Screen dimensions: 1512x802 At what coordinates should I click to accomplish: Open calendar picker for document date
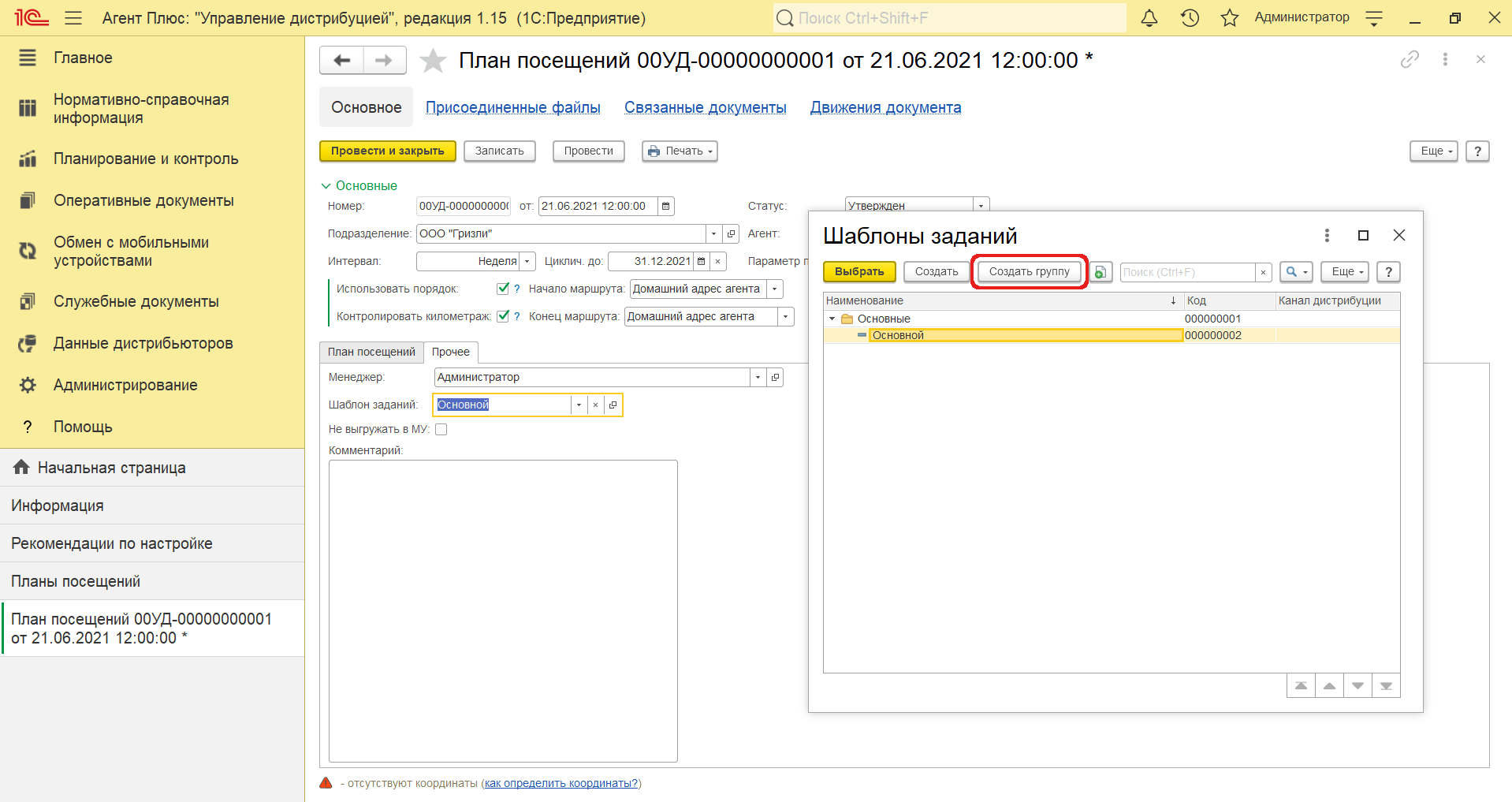tap(666, 207)
